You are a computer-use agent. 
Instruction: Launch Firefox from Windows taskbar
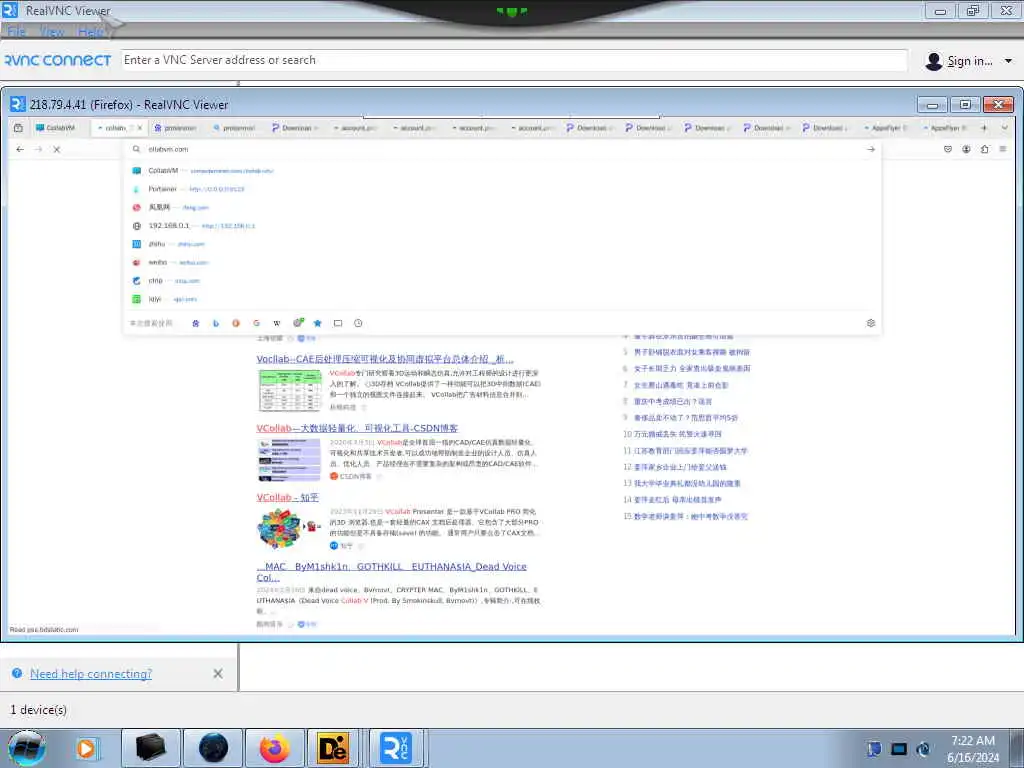274,748
